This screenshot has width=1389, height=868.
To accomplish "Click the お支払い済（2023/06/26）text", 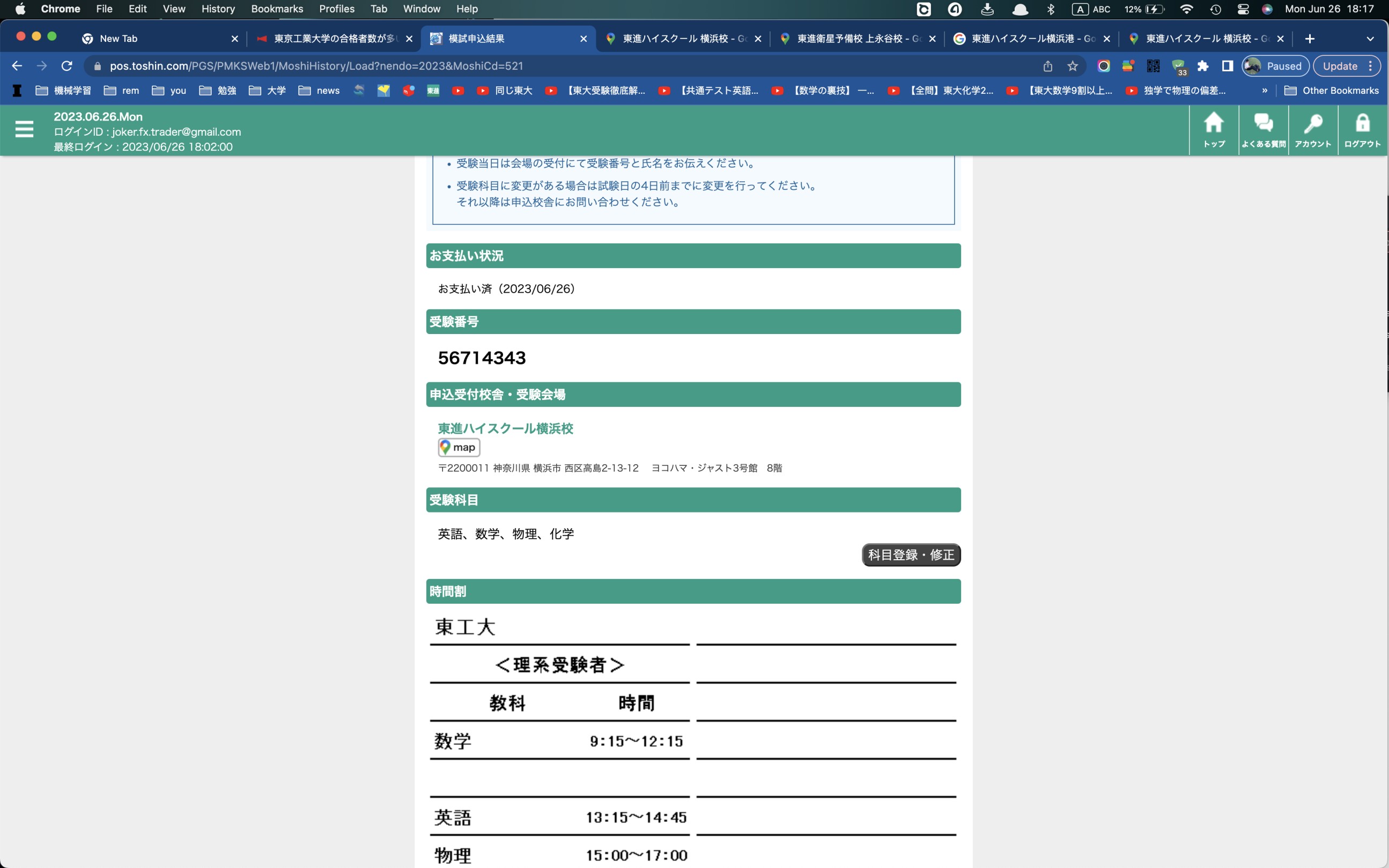I will (x=506, y=289).
